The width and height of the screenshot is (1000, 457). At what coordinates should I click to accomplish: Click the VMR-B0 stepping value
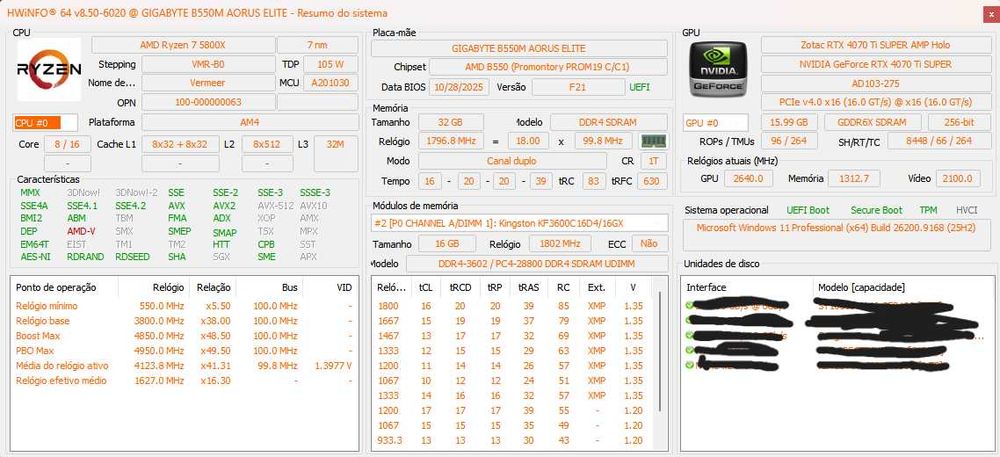tap(208, 64)
